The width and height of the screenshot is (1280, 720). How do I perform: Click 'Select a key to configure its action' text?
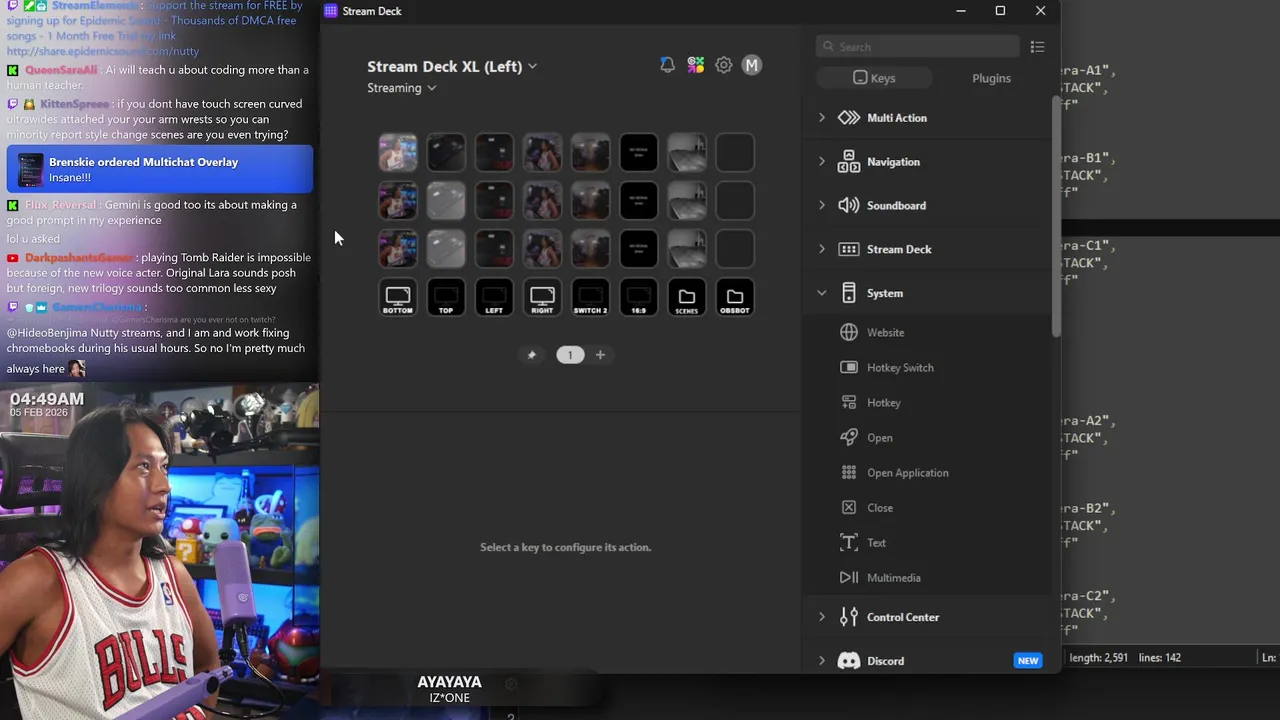(x=565, y=547)
